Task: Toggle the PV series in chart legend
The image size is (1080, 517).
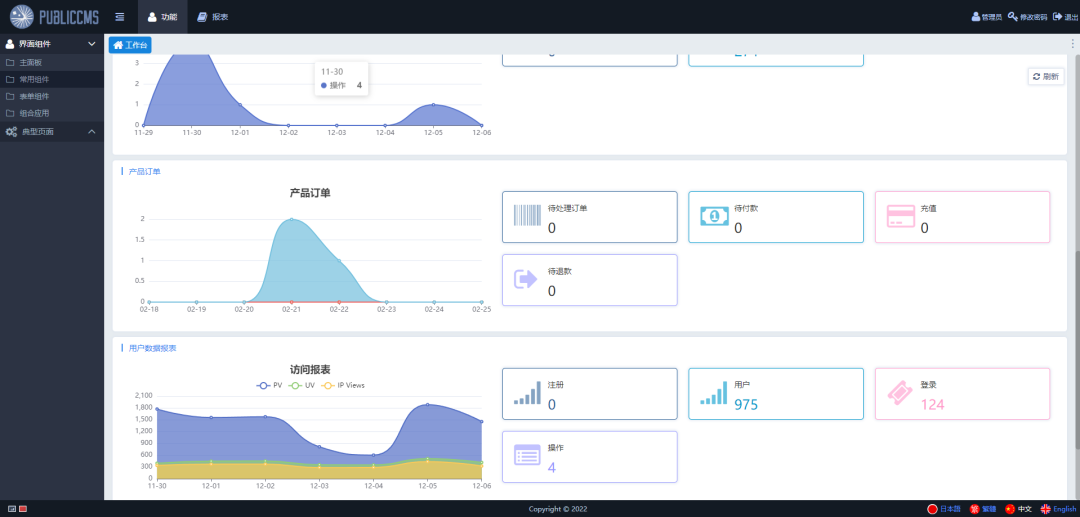Action: (270, 385)
